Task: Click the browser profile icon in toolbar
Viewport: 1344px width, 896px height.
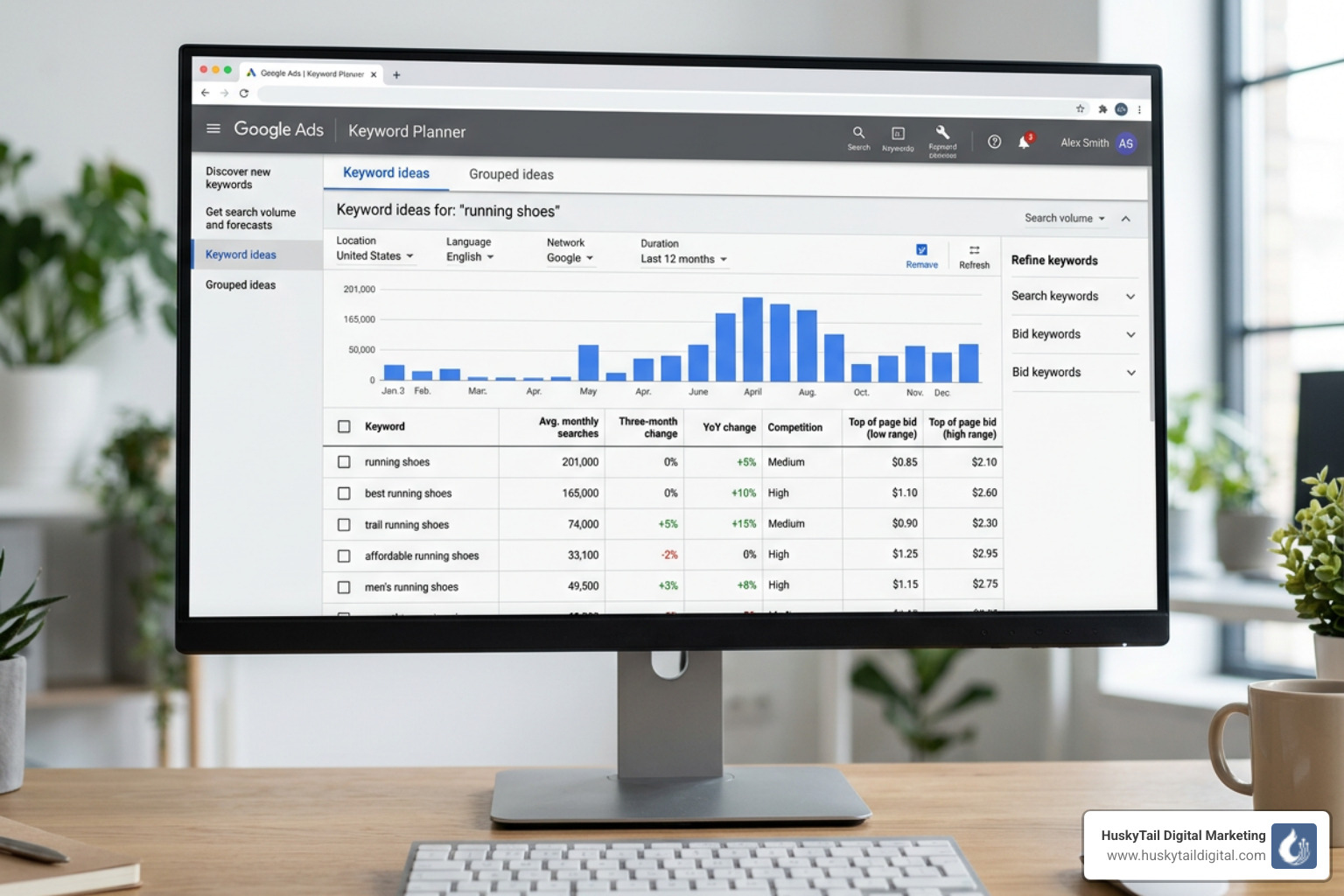Action: pyautogui.click(x=1121, y=109)
